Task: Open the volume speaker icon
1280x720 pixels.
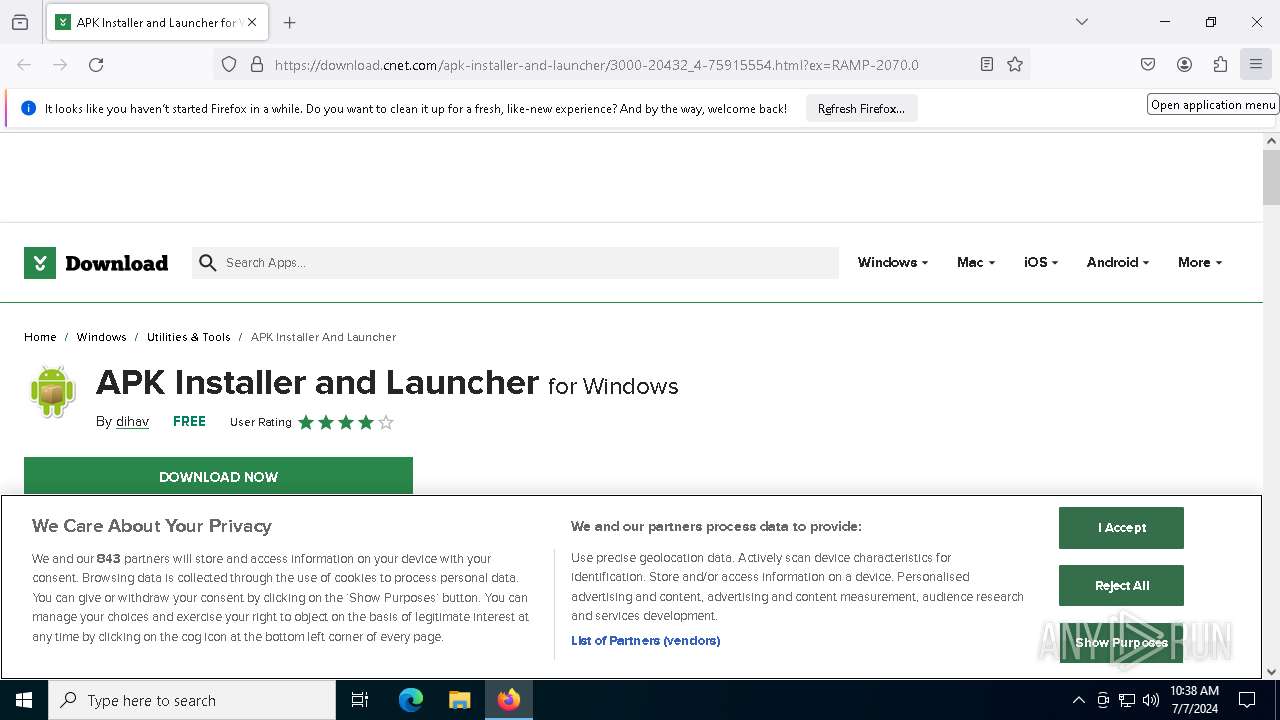Action: click(1151, 700)
